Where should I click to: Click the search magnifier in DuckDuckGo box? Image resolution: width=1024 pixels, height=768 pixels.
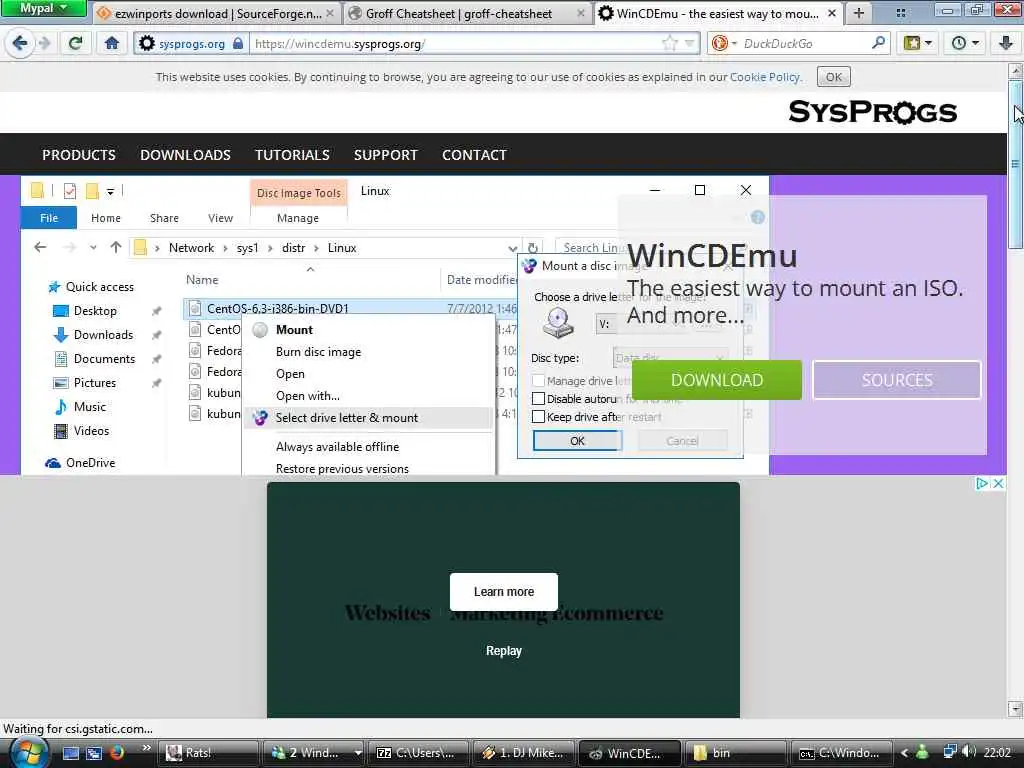tap(878, 43)
